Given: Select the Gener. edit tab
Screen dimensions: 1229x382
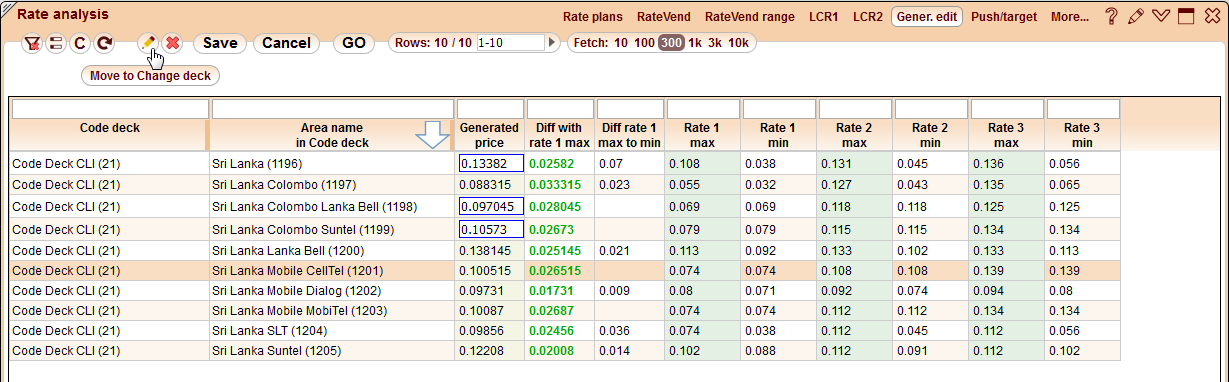Looking at the screenshot, I should click(x=927, y=17).
